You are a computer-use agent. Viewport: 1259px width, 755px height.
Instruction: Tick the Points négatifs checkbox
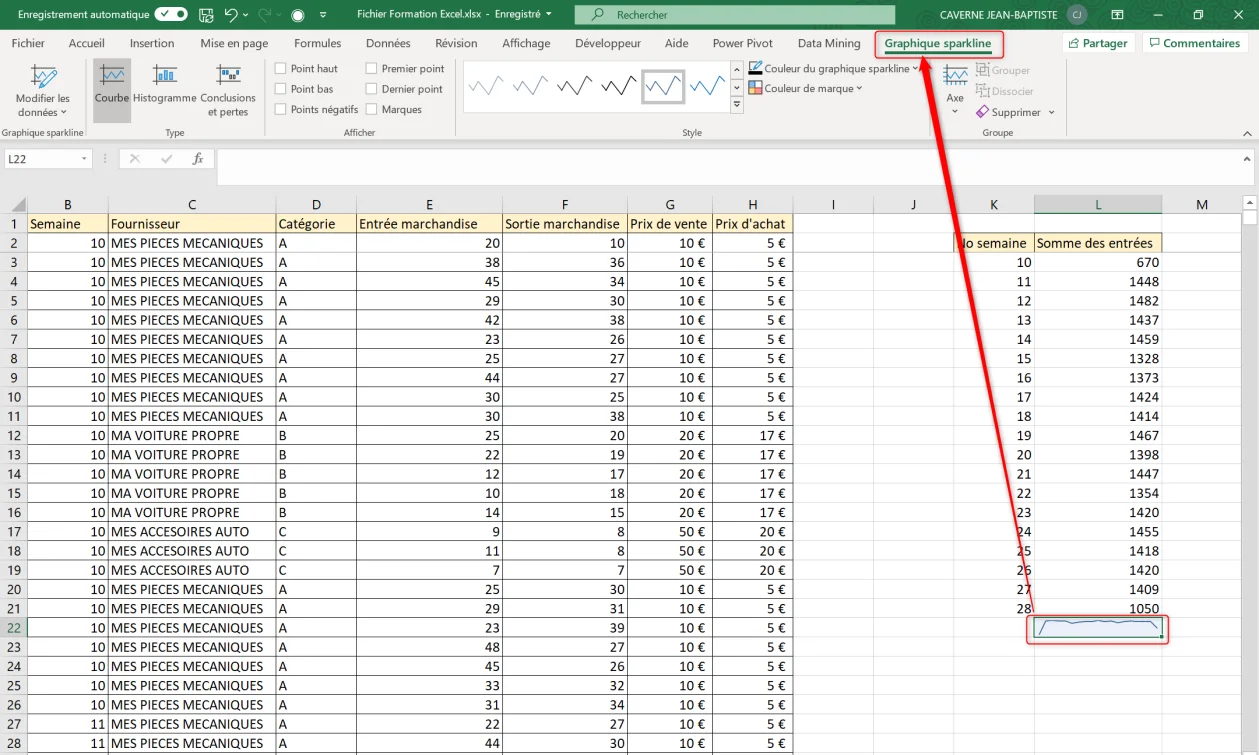pyautogui.click(x=281, y=110)
